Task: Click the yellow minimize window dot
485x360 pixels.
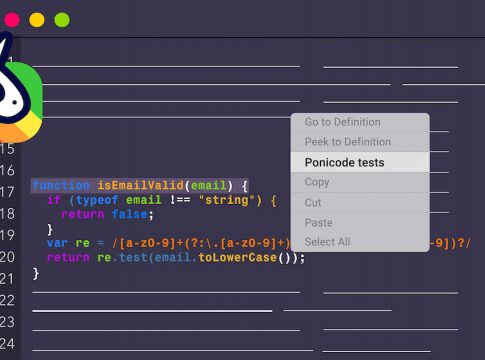Action: click(37, 20)
